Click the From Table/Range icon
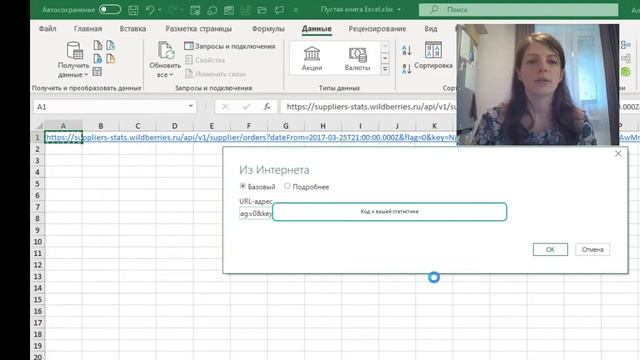 [97, 72]
